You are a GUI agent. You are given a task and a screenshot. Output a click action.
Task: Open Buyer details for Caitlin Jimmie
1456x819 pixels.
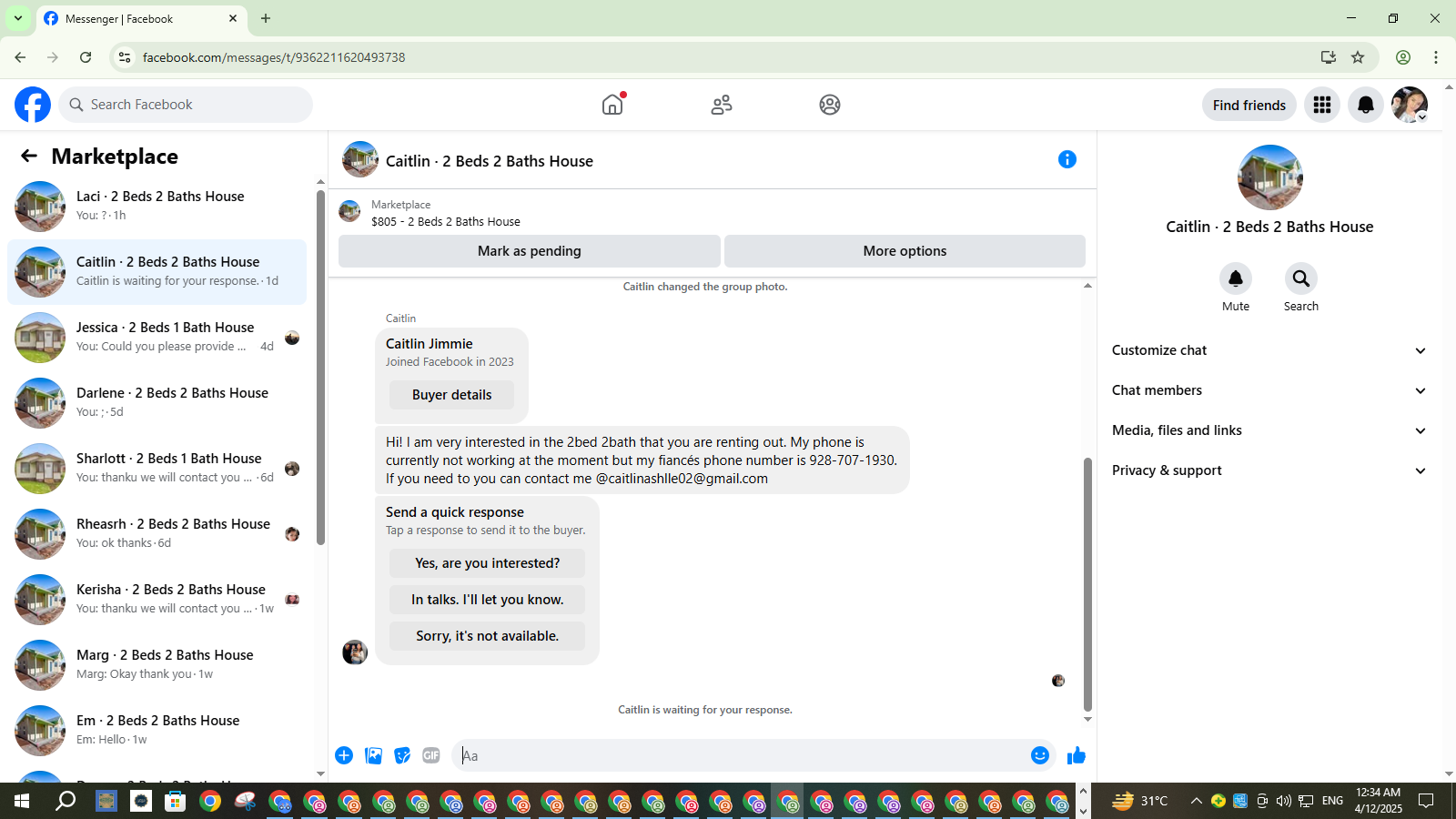tap(451, 395)
